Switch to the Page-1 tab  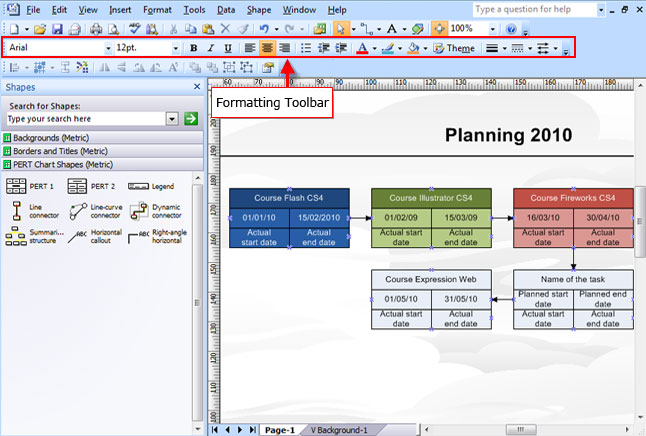[x=280, y=430]
